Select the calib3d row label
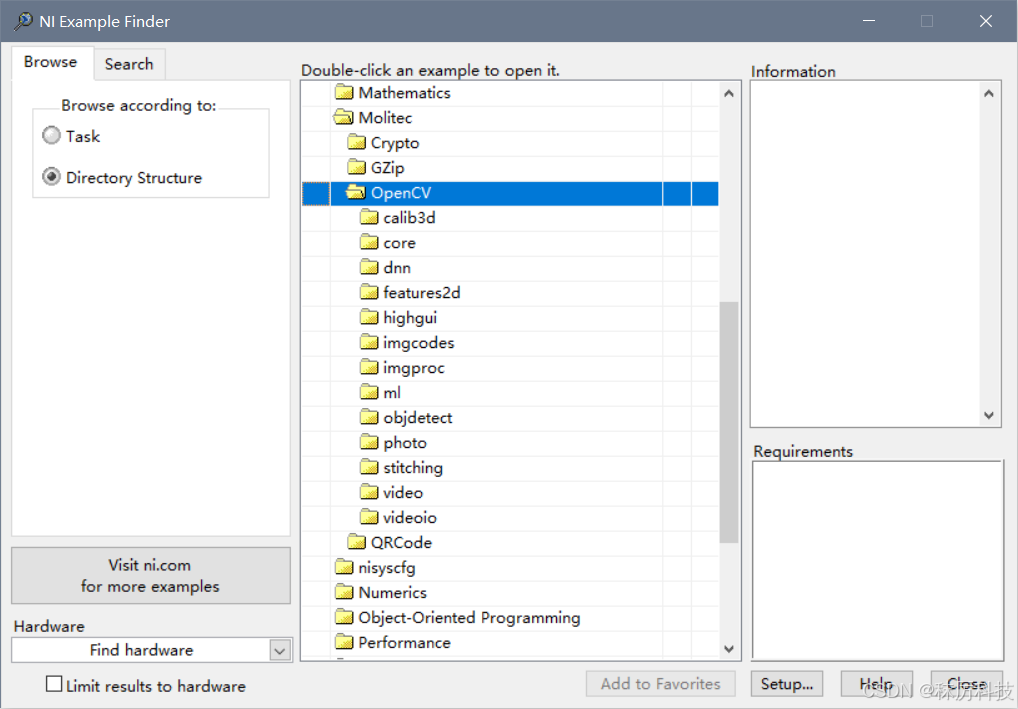Image resolution: width=1018 pixels, height=709 pixels. 409,218
